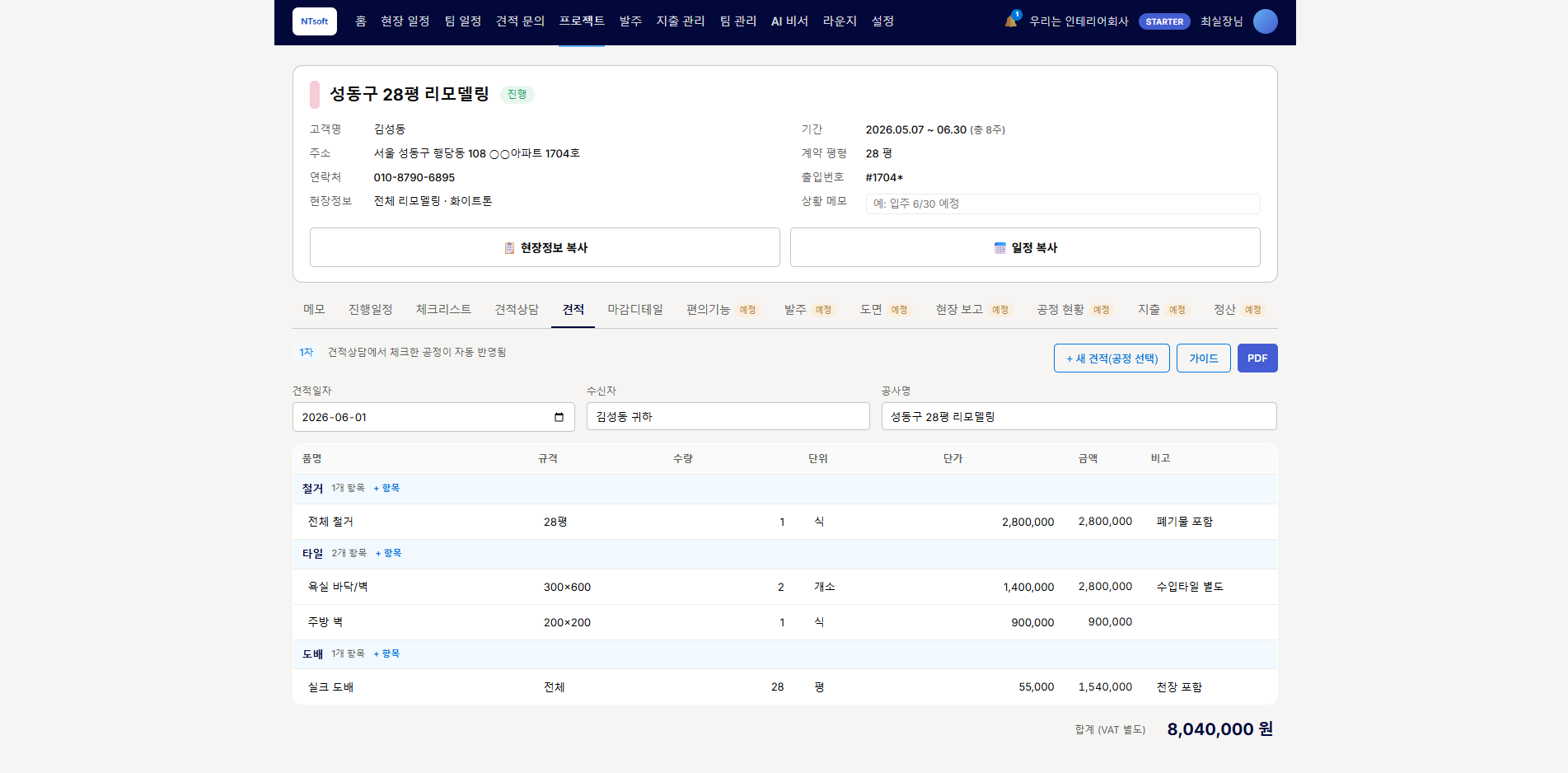Click 실크 도배 item name
Viewport: 1568px width, 773px height.
point(330,687)
